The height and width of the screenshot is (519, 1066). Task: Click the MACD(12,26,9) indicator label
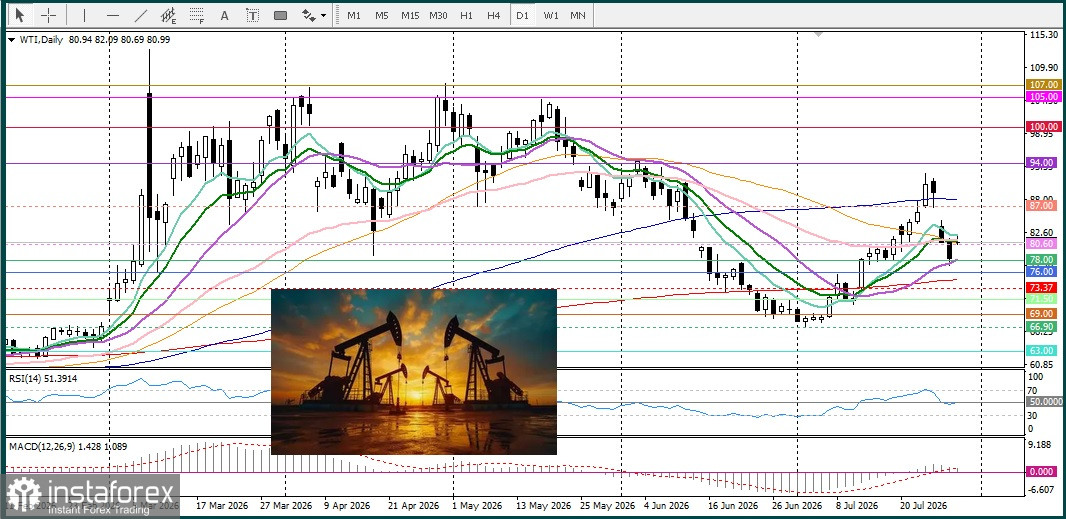67,446
